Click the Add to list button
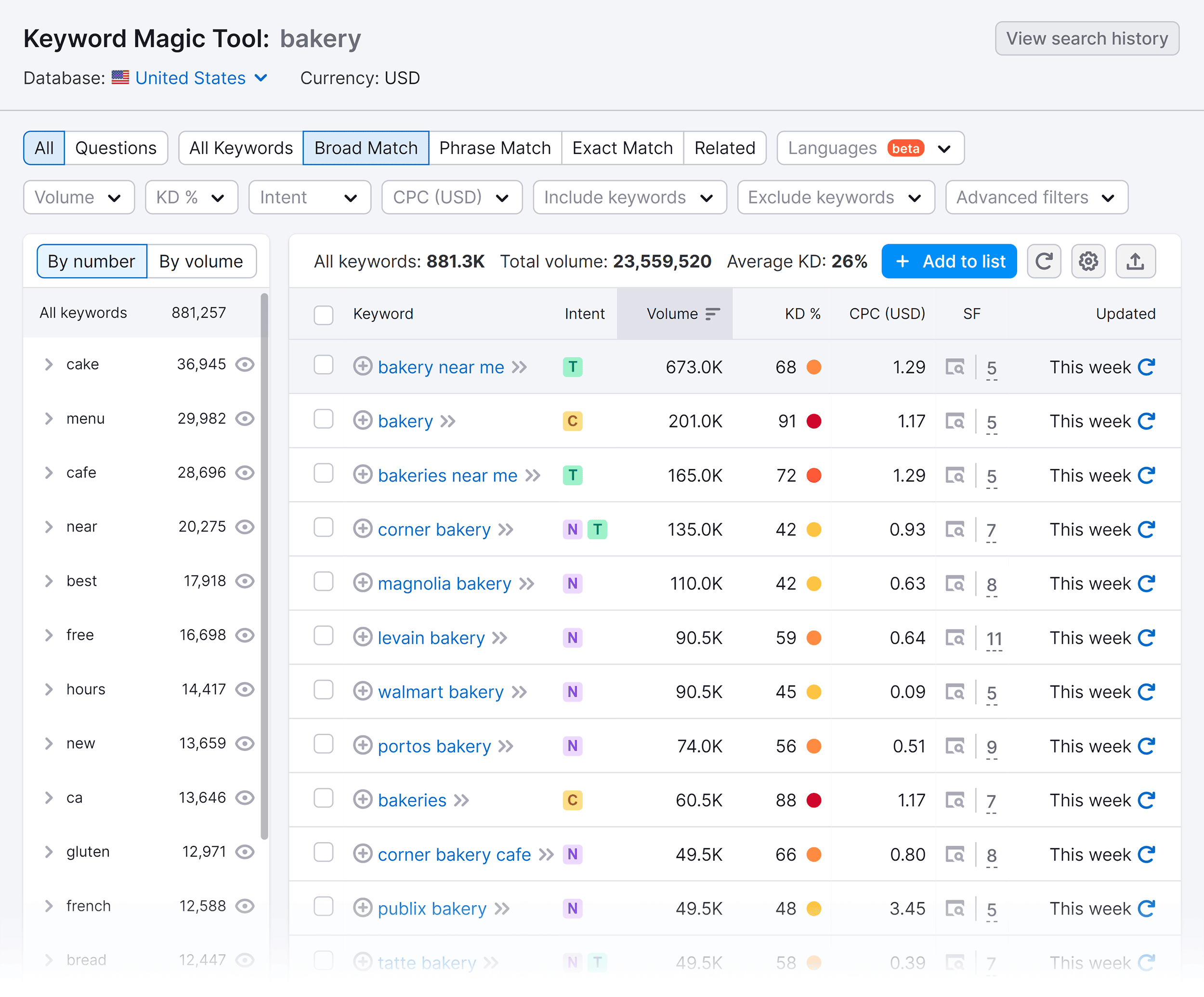 coord(949,261)
